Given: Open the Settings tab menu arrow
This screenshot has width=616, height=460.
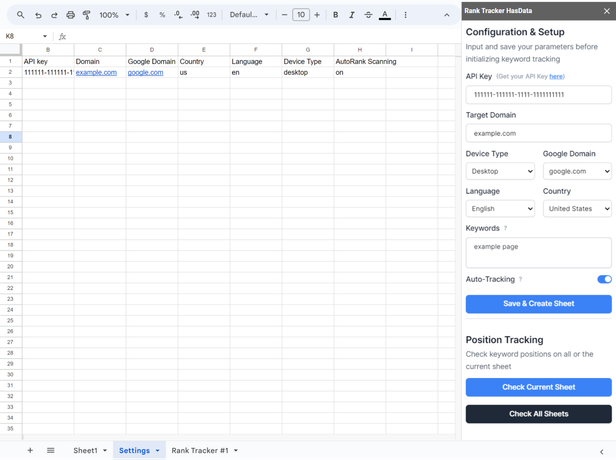Looking at the screenshot, I should point(158,451).
